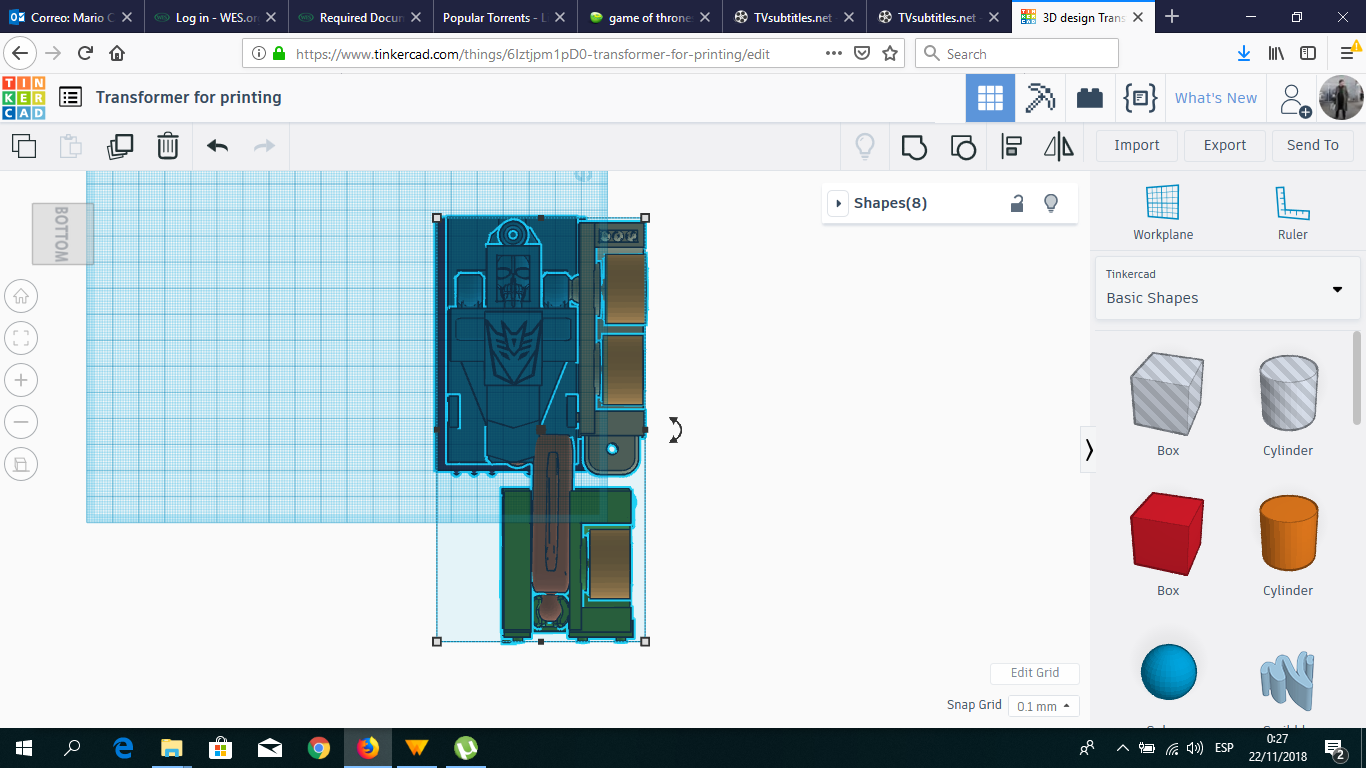The height and width of the screenshot is (768, 1366).
Task: Click the Align tool icon
Action: tap(1011, 147)
